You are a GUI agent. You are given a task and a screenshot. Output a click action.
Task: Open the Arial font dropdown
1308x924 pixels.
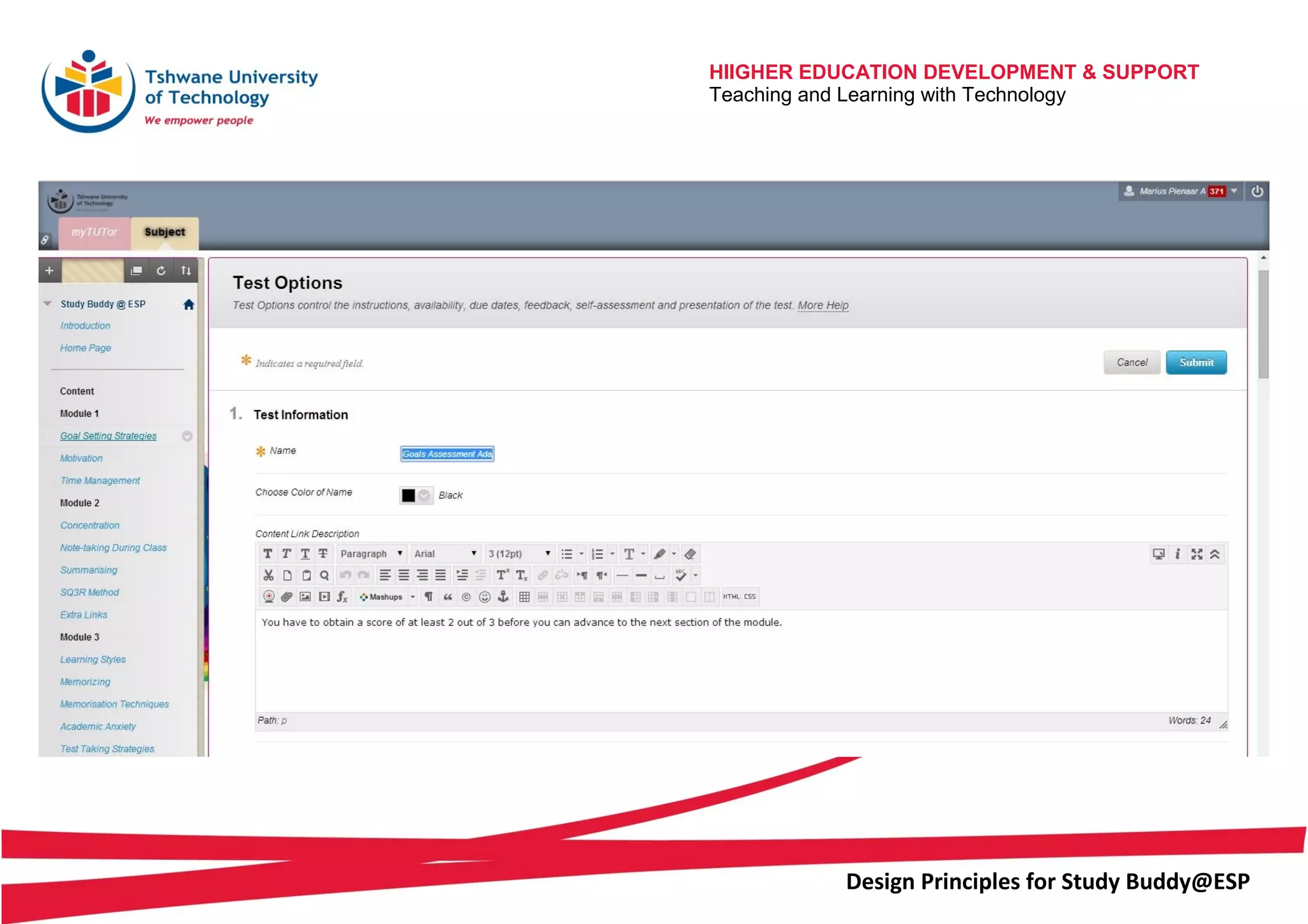[445, 554]
